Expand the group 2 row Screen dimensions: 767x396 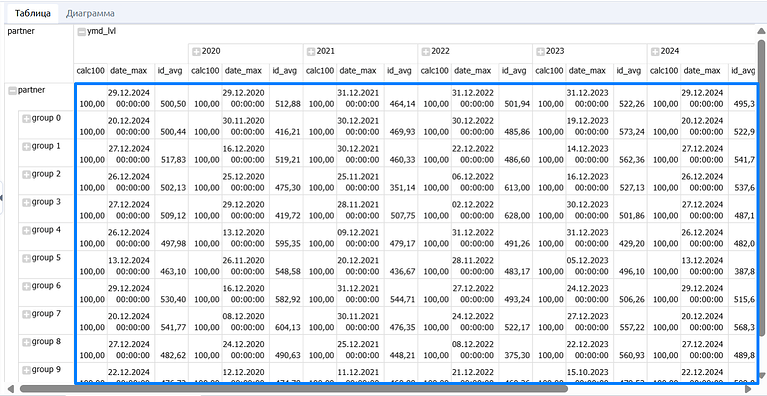26,174
